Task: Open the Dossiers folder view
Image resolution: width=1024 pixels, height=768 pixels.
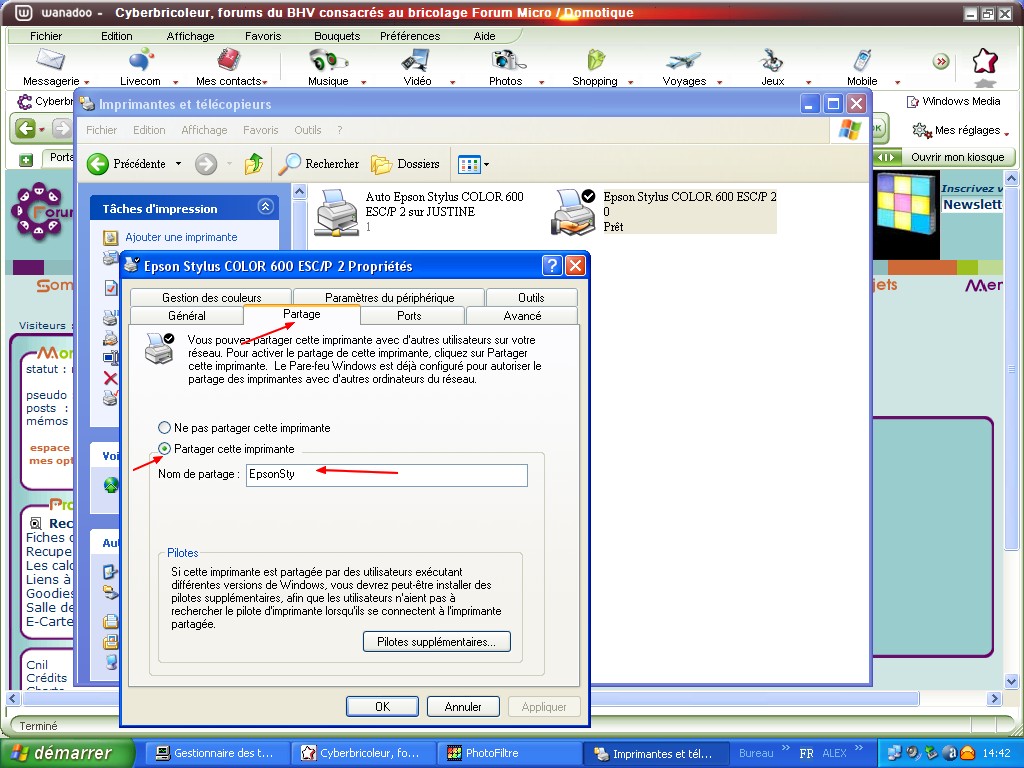Action: click(x=381, y=164)
